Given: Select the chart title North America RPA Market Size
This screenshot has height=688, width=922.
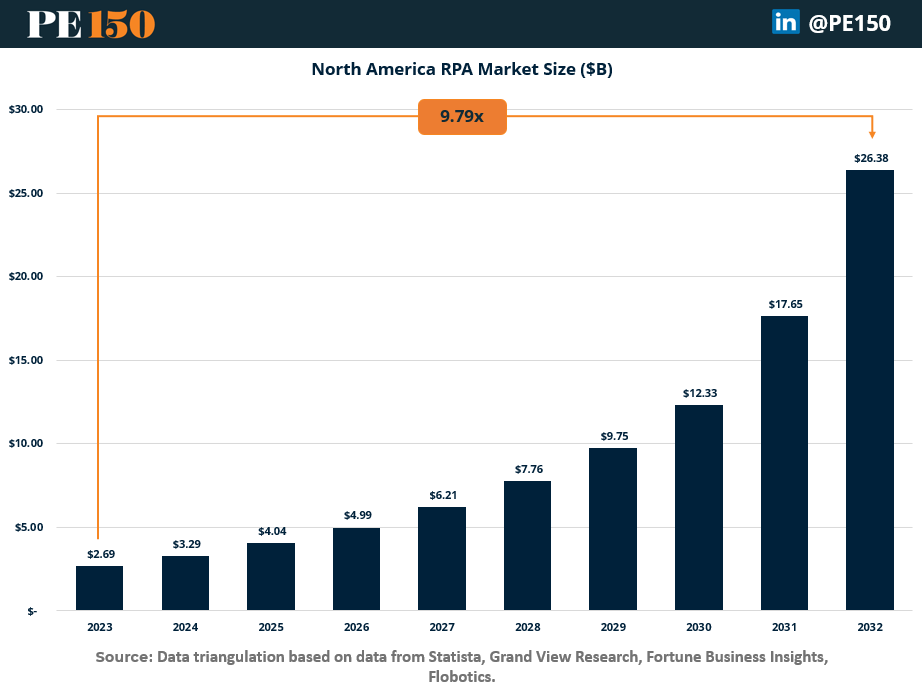Looking at the screenshot, I should [x=462, y=69].
